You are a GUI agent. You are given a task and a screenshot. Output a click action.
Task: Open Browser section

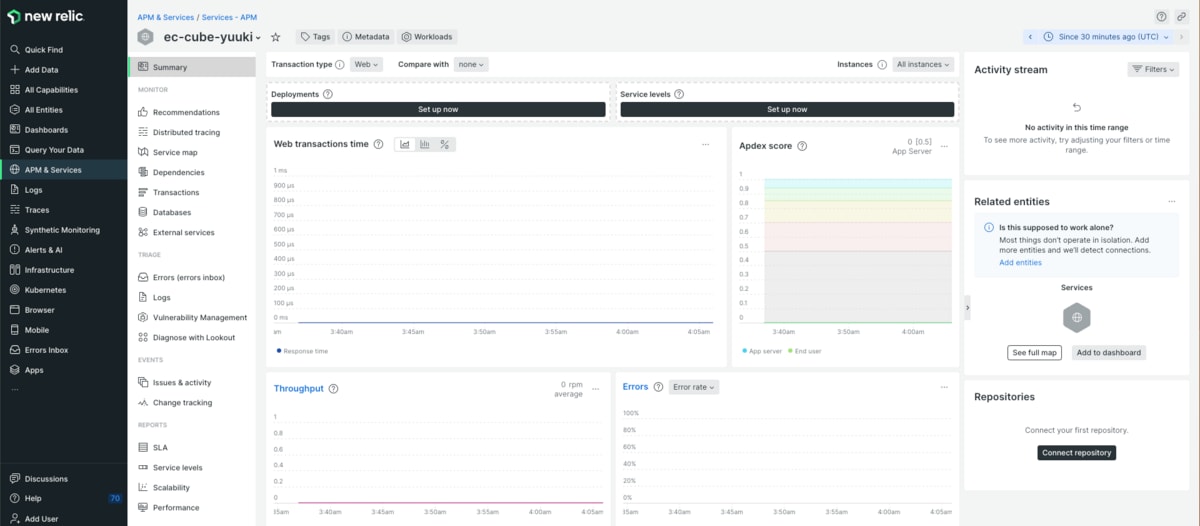(x=39, y=310)
